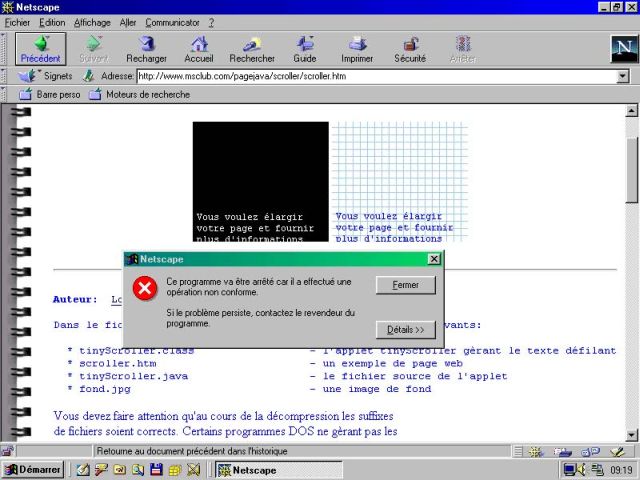The width and height of the screenshot is (640, 480).
Task: Close the Netscape error dialog with X
Action: tap(434, 259)
